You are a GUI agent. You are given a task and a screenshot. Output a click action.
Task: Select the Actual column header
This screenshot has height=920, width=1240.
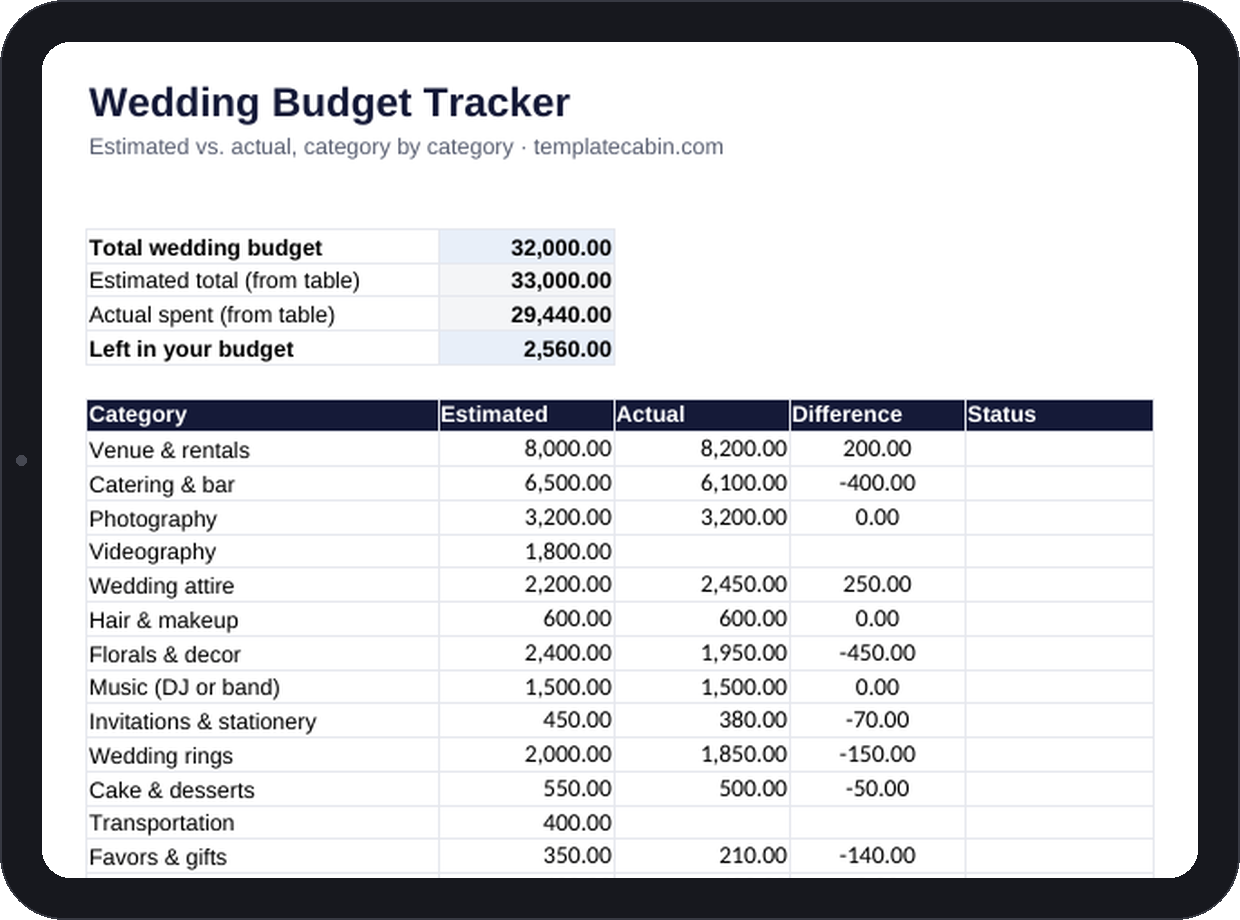tap(702, 415)
